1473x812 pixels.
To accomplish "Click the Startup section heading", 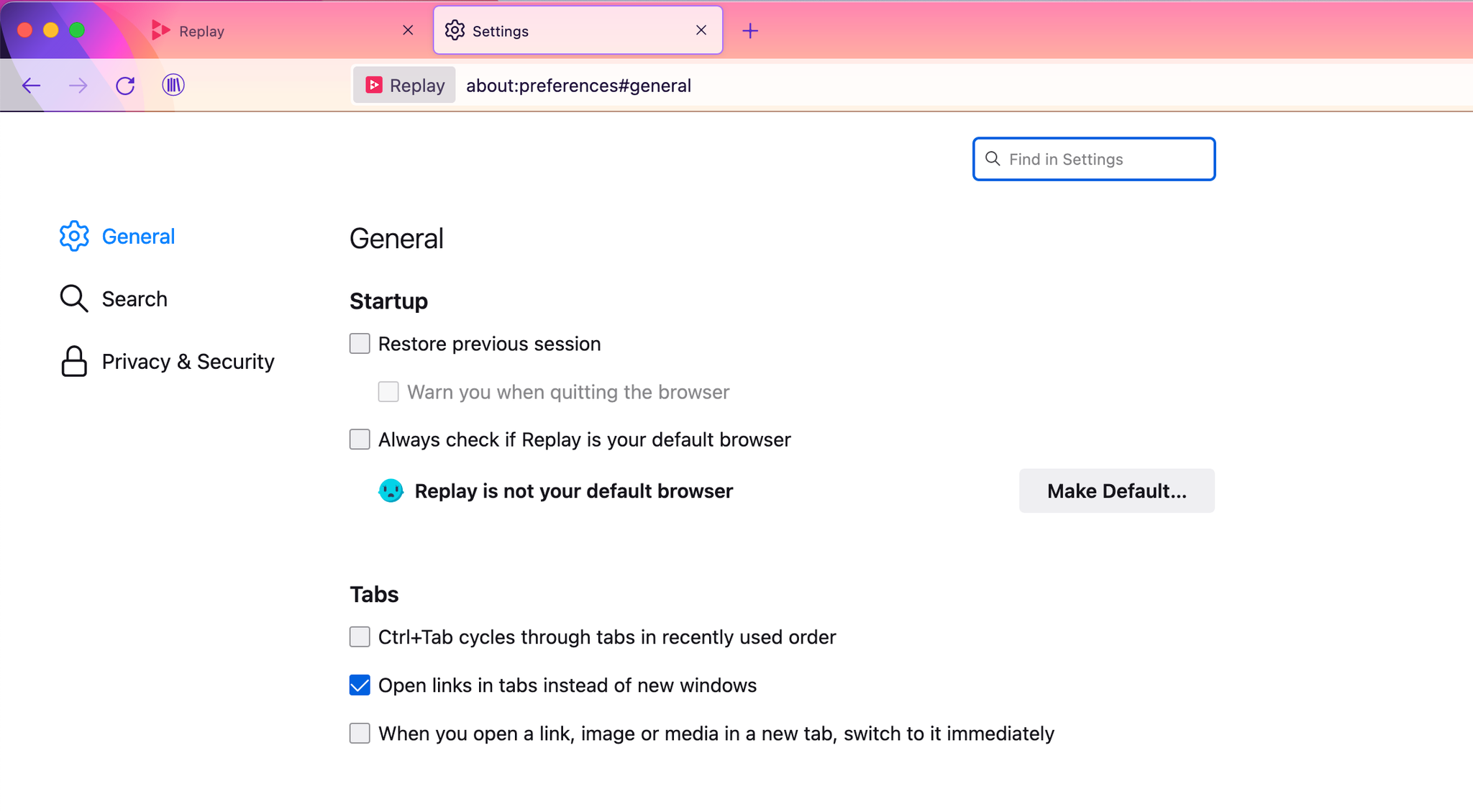I will [x=388, y=301].
